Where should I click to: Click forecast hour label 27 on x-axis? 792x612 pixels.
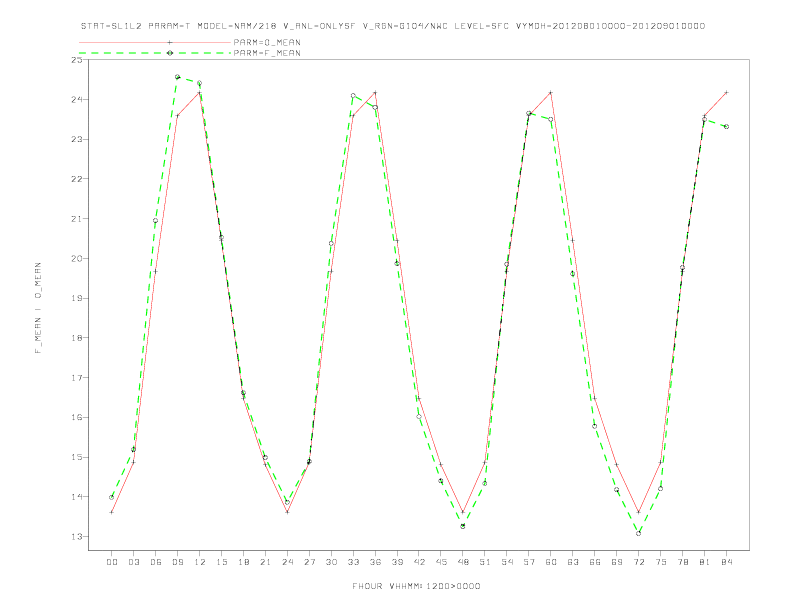point(310,562)
